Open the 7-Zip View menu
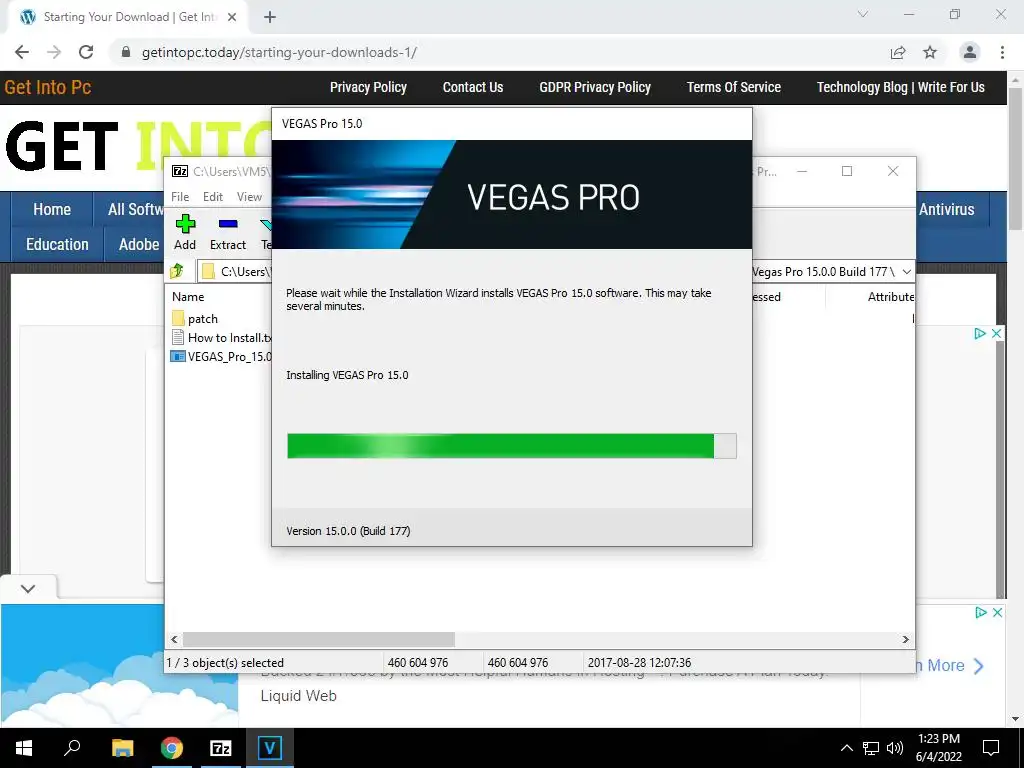1024x768 pixels. (249, 197)
